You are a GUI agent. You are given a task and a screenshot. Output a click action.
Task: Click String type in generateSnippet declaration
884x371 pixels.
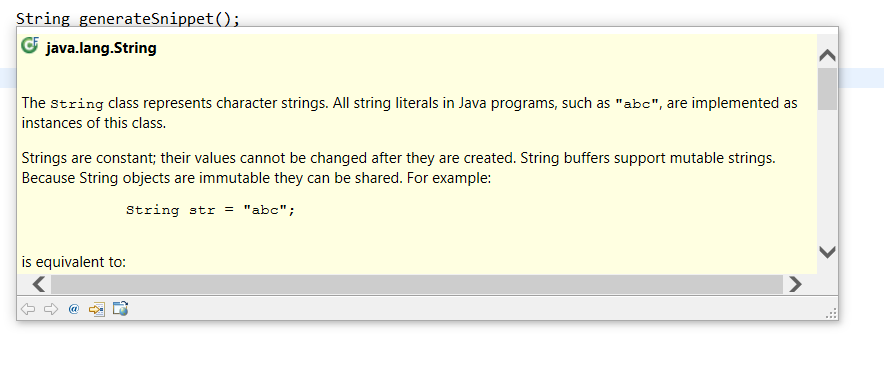(43, 19)
